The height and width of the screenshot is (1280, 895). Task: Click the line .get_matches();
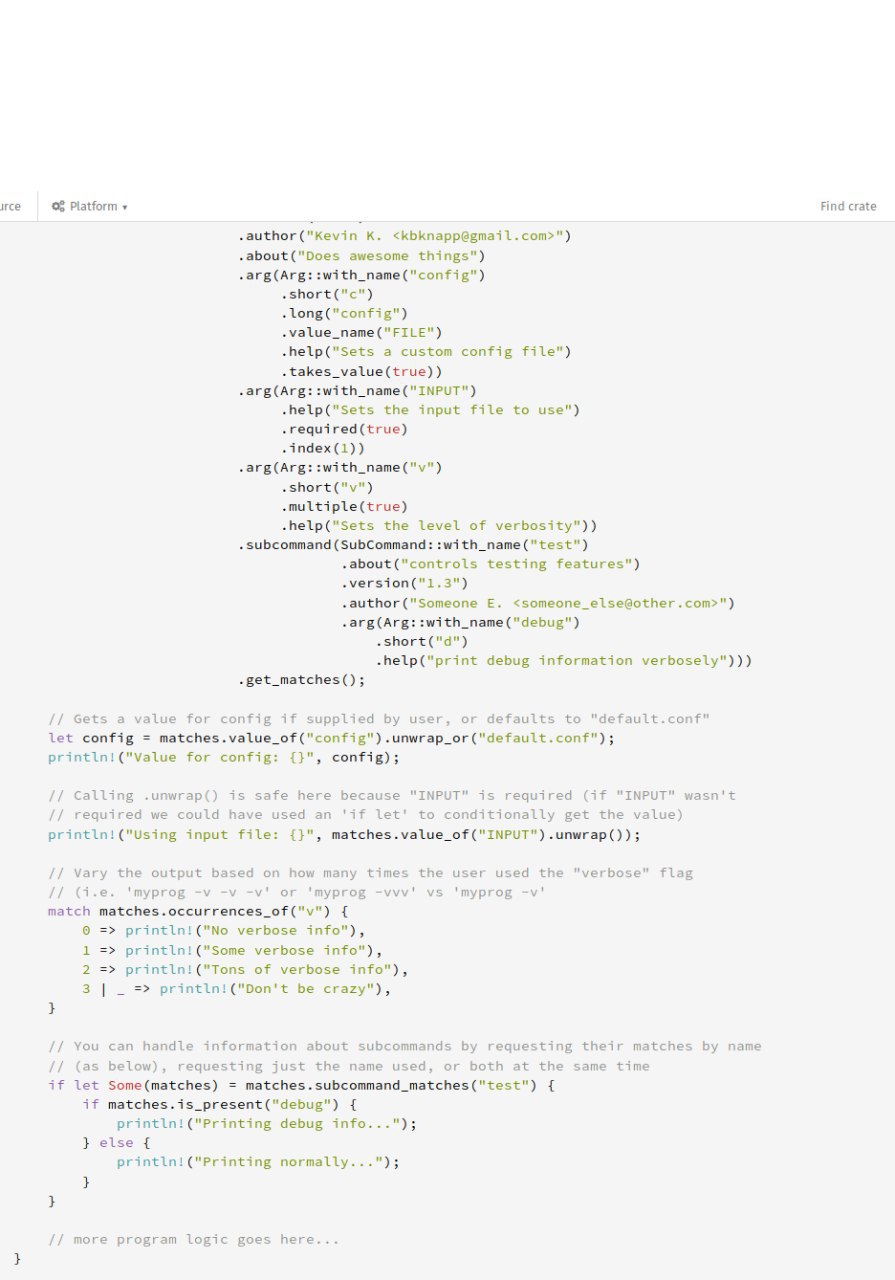[x=301, y=680]
